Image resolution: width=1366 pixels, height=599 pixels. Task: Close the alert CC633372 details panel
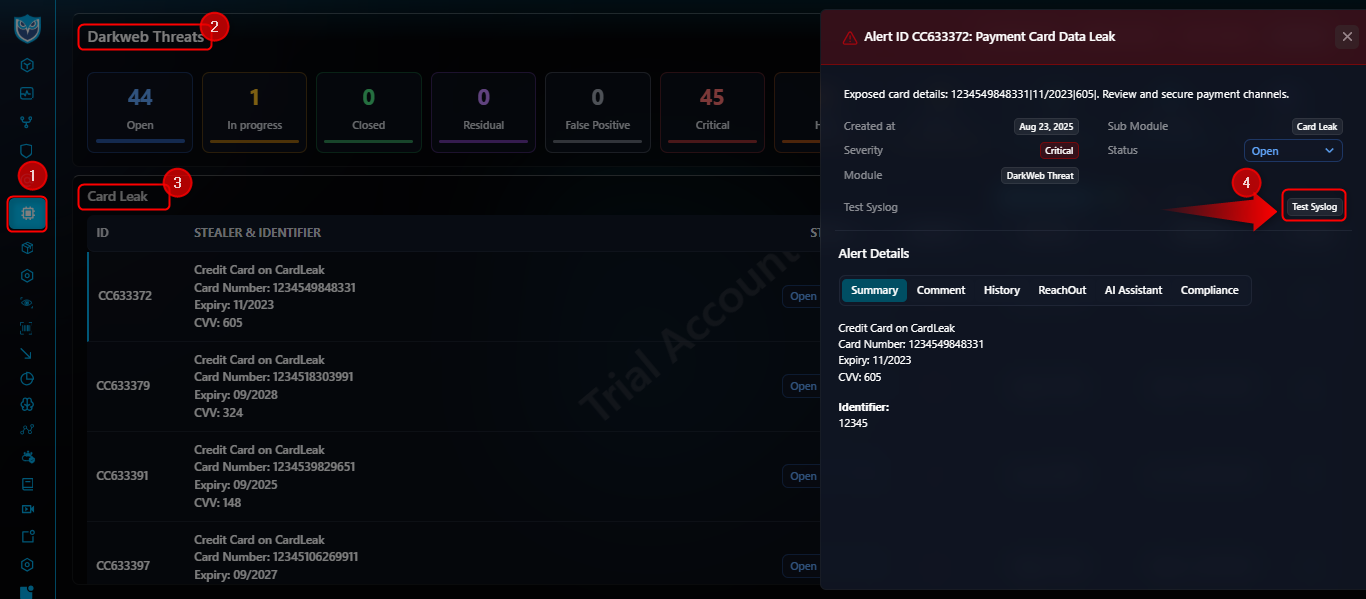pos(1346,37)
